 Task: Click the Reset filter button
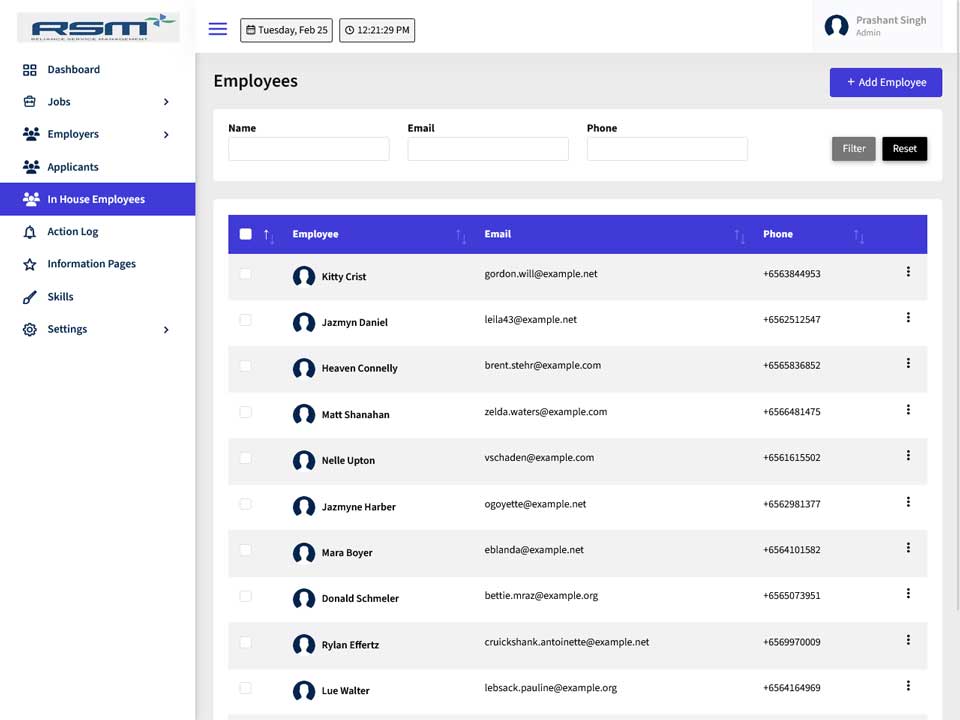[x=904, y=149]
